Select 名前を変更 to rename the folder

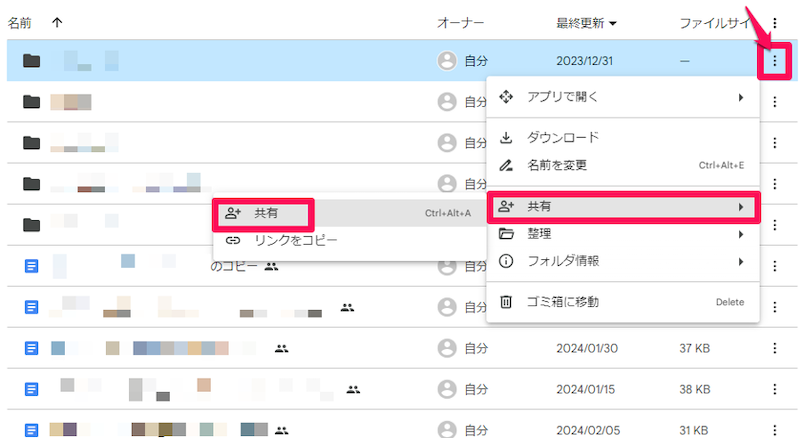tap(556, 164)
